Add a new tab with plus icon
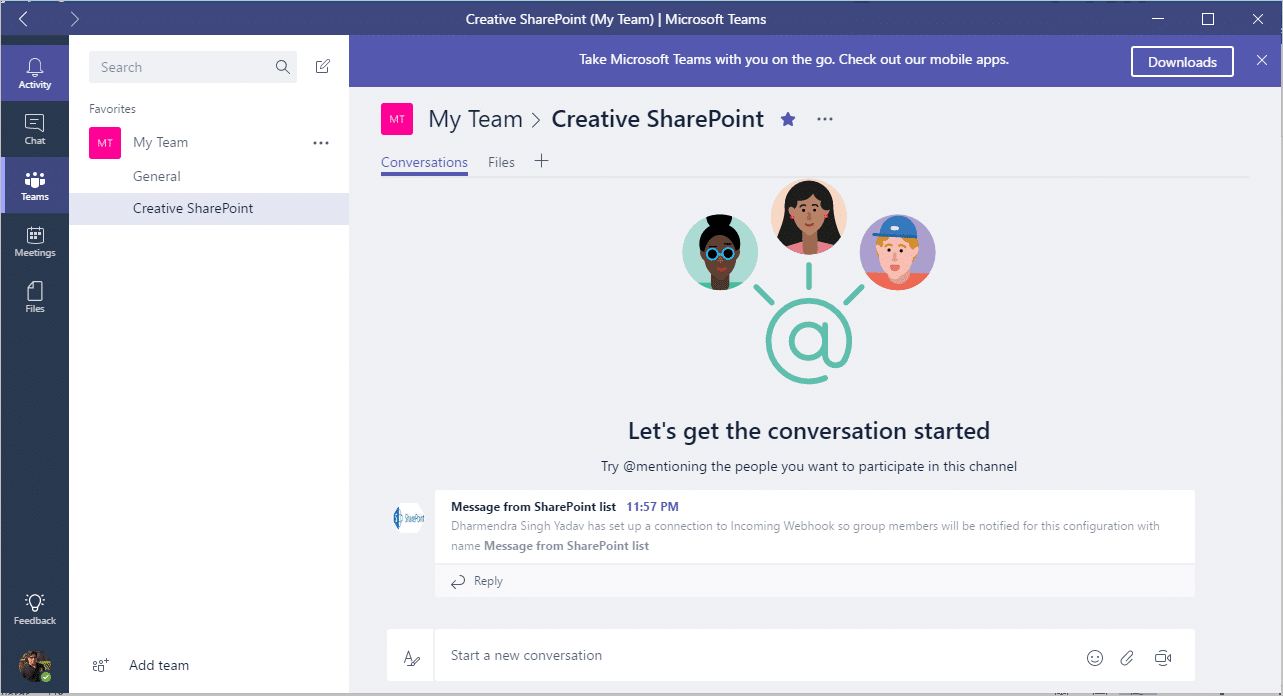 click(541, 161)
